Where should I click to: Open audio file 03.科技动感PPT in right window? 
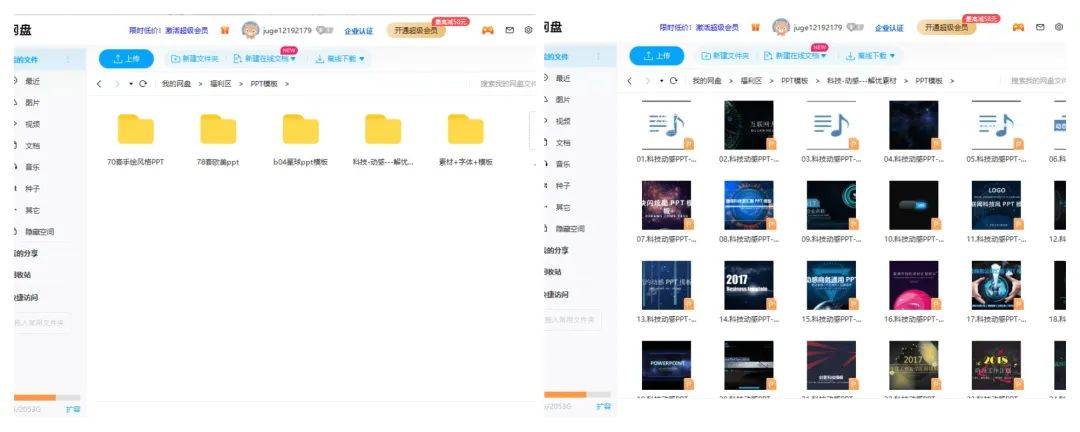831,125
